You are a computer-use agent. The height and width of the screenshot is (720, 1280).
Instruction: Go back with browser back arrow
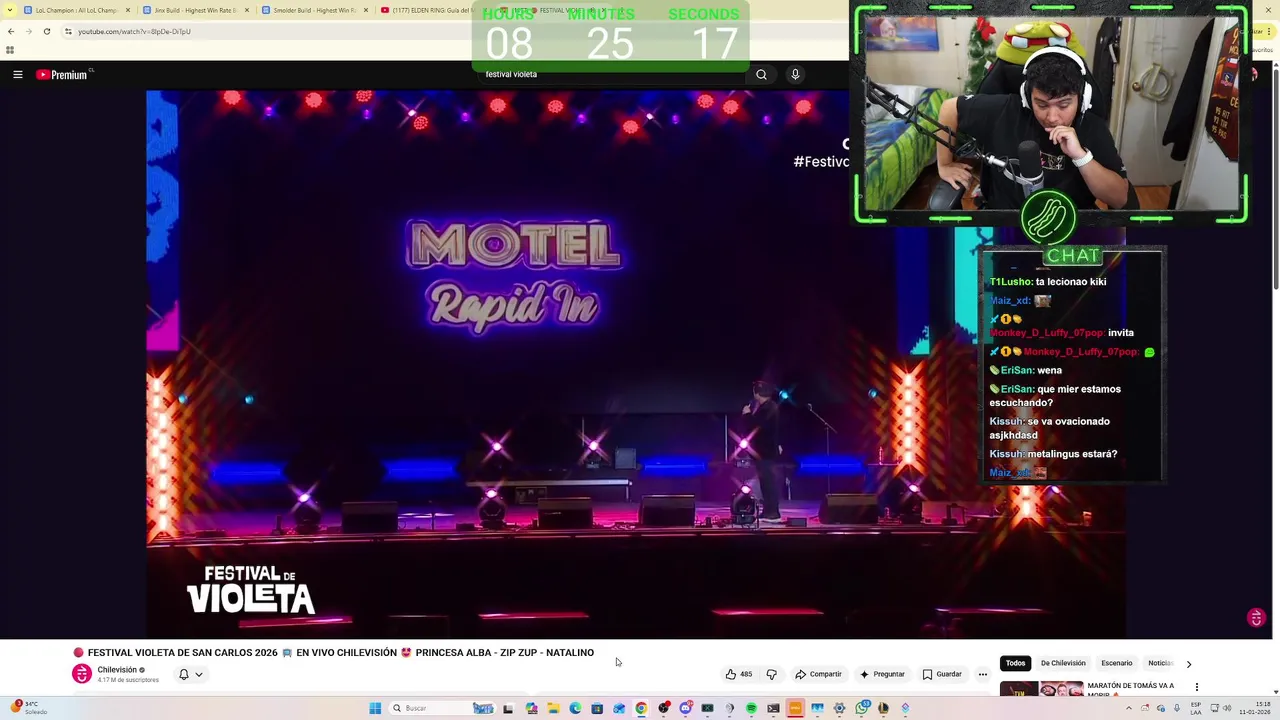(x=11, y=31)
